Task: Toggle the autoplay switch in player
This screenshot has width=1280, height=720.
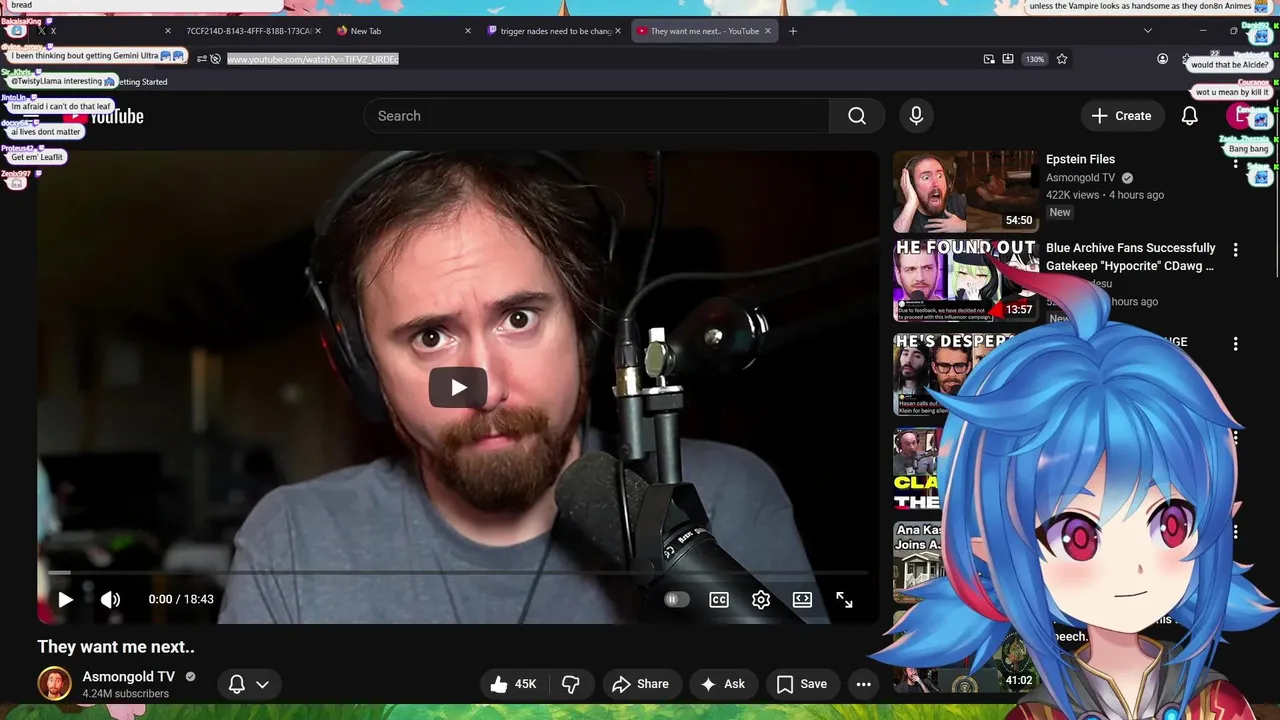Action: point(677,599)
